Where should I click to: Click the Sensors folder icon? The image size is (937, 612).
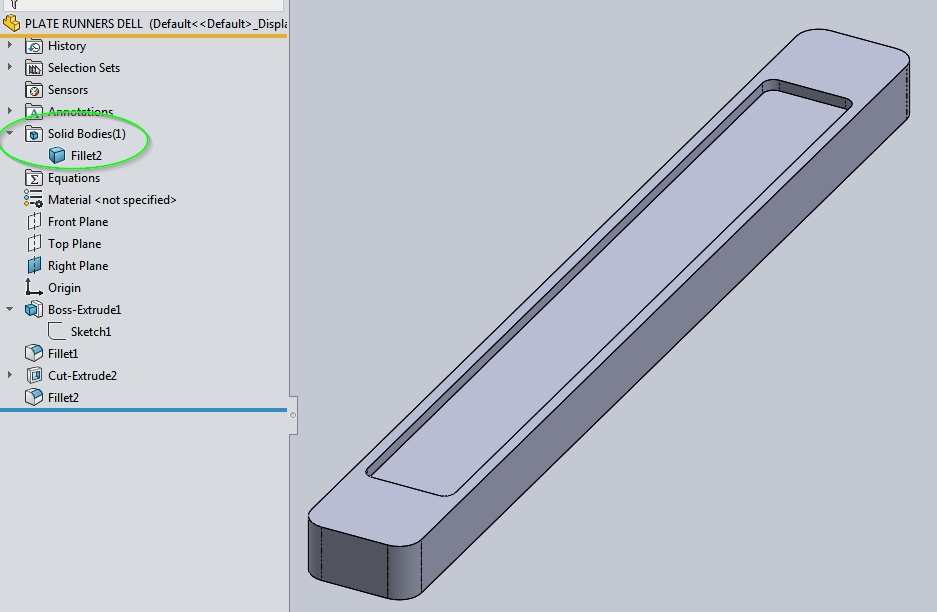click(34, 90)
